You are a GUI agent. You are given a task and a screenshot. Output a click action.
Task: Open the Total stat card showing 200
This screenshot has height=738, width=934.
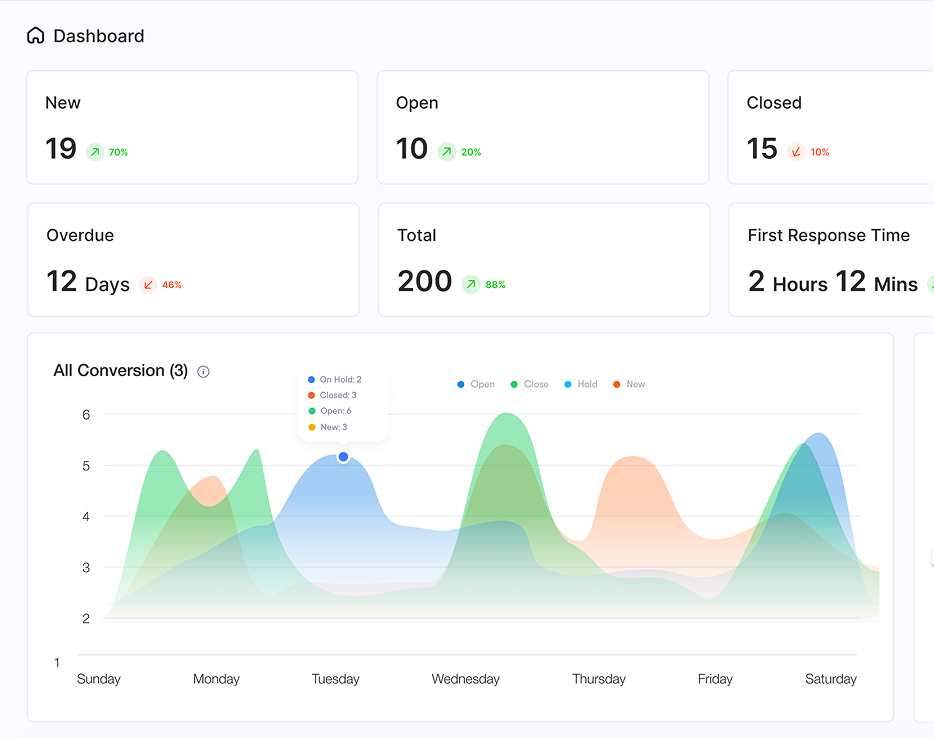click(543, 260)
